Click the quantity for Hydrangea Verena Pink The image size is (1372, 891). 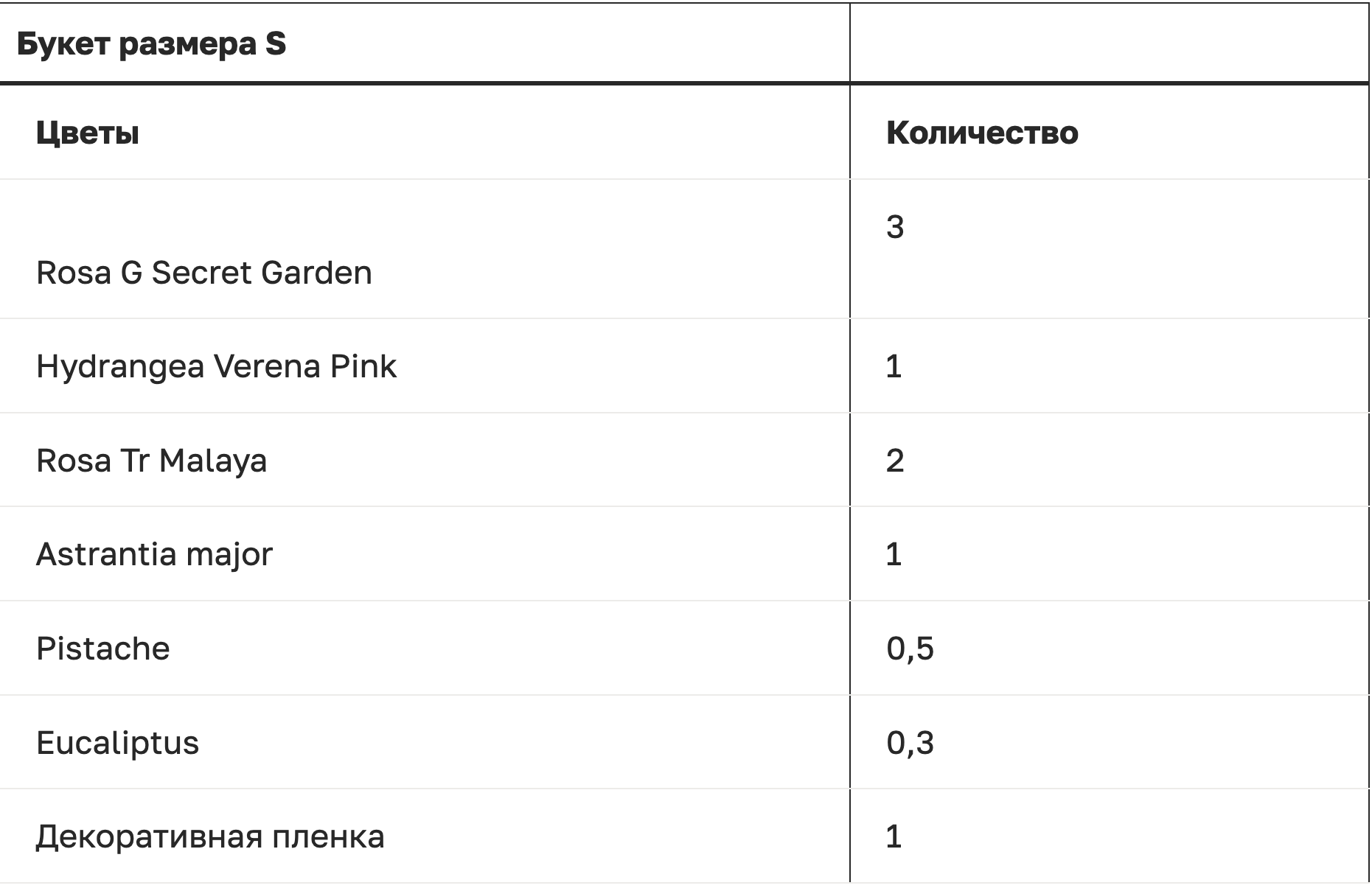894,366
